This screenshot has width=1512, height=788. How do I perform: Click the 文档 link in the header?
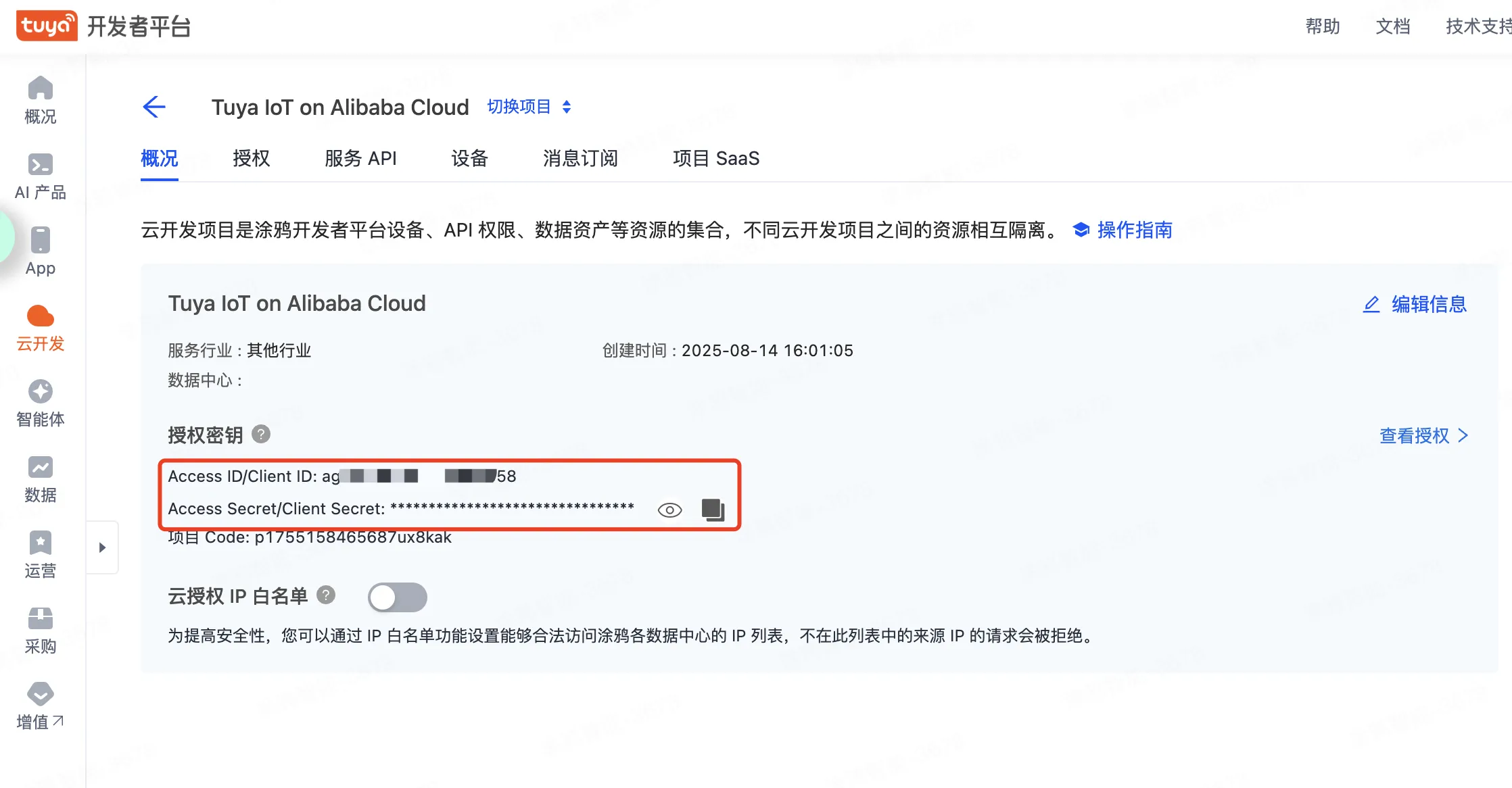click(x=1392, y=26)
